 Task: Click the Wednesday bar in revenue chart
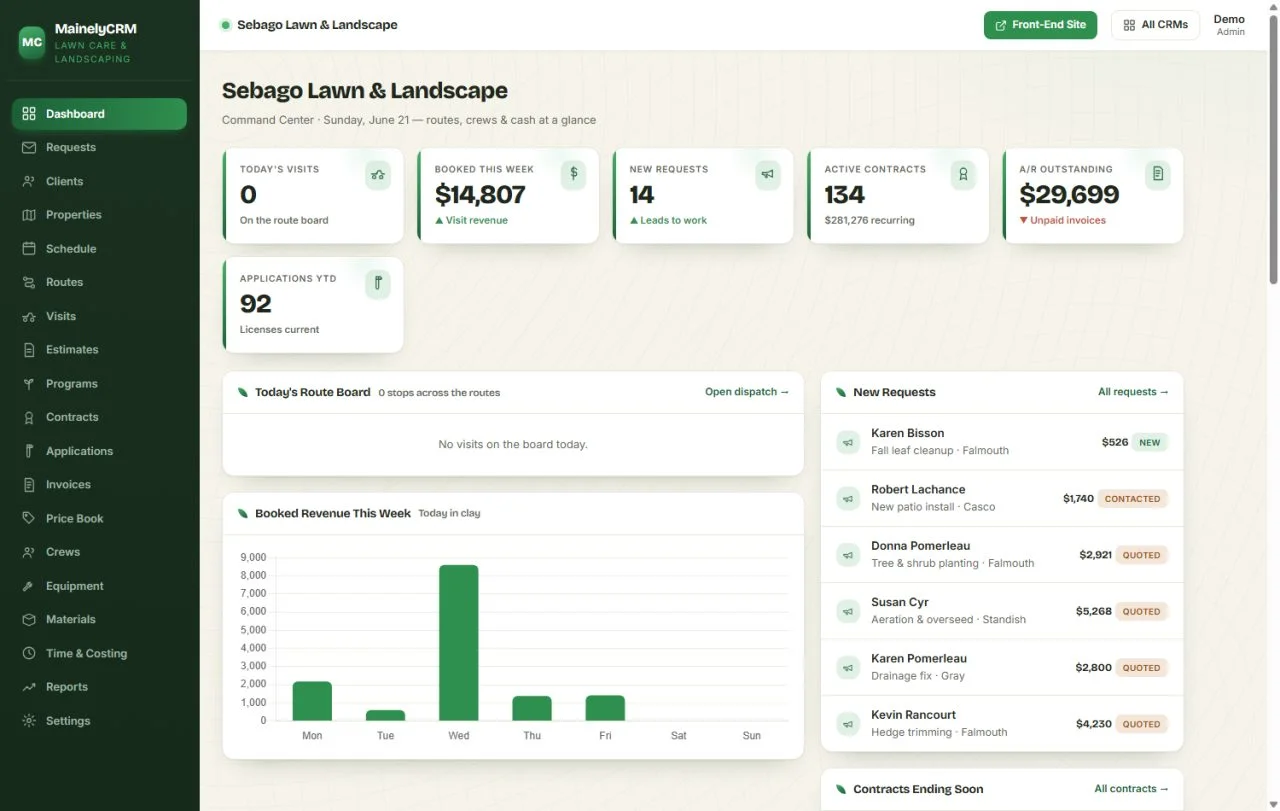coord(459,643)
